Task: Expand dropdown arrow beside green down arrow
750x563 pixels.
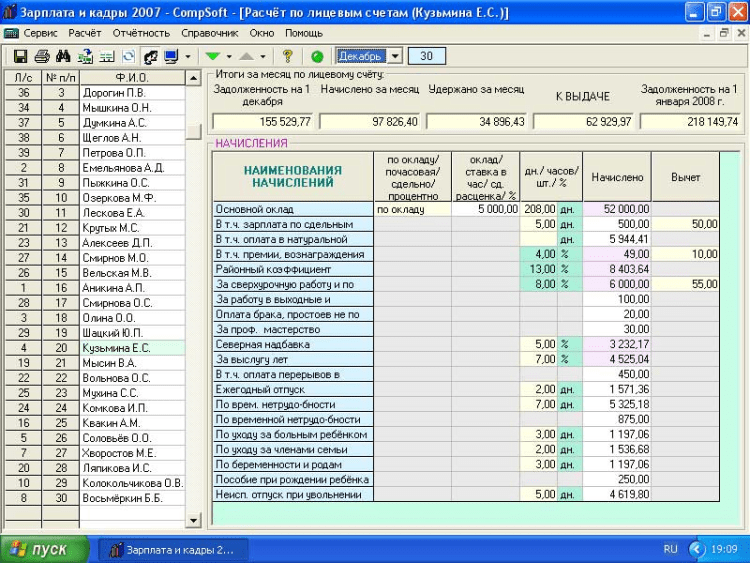Action: pos(228,56)
